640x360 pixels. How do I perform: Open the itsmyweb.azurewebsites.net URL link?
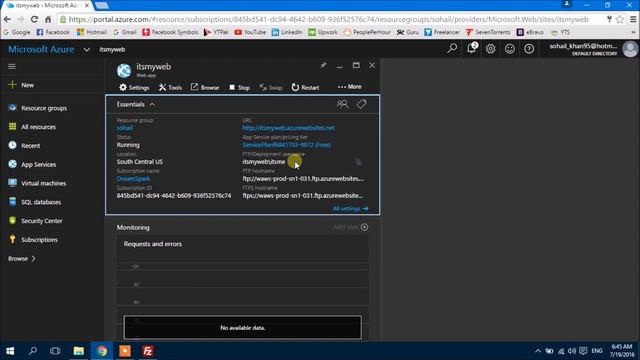[x=289, y=128]
